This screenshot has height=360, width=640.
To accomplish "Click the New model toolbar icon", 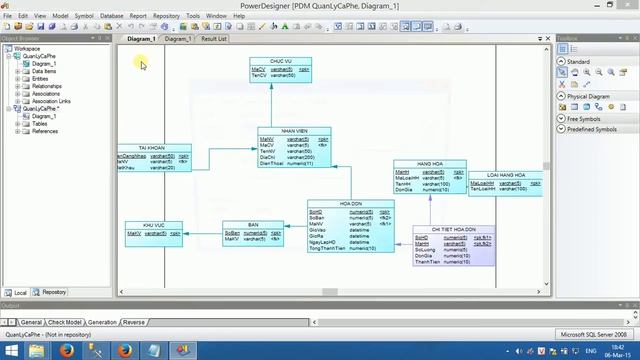I will pos(7,27).
